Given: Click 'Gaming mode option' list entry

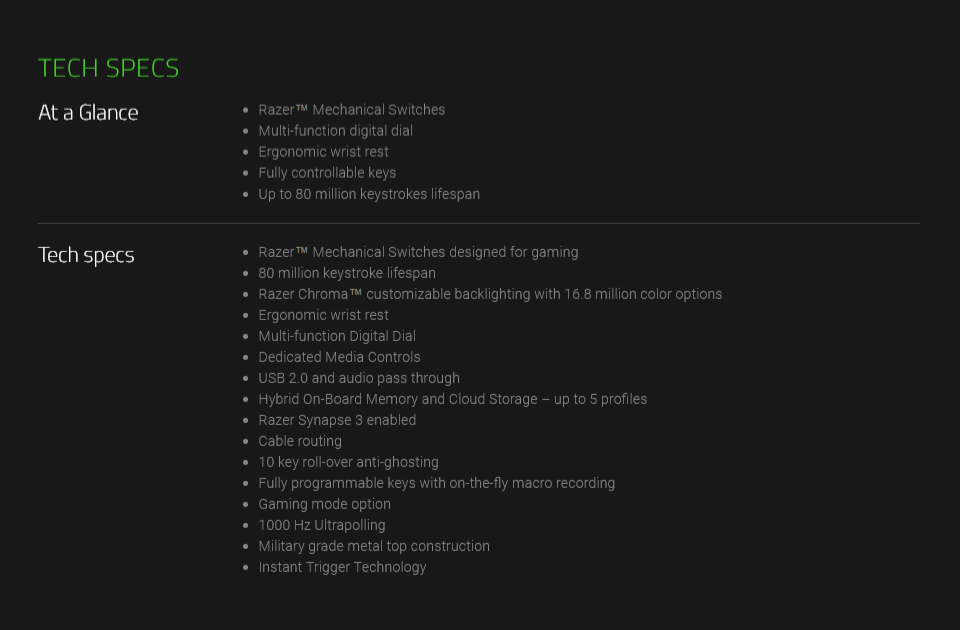Looking at the screenshot, I should click(324, 504).
